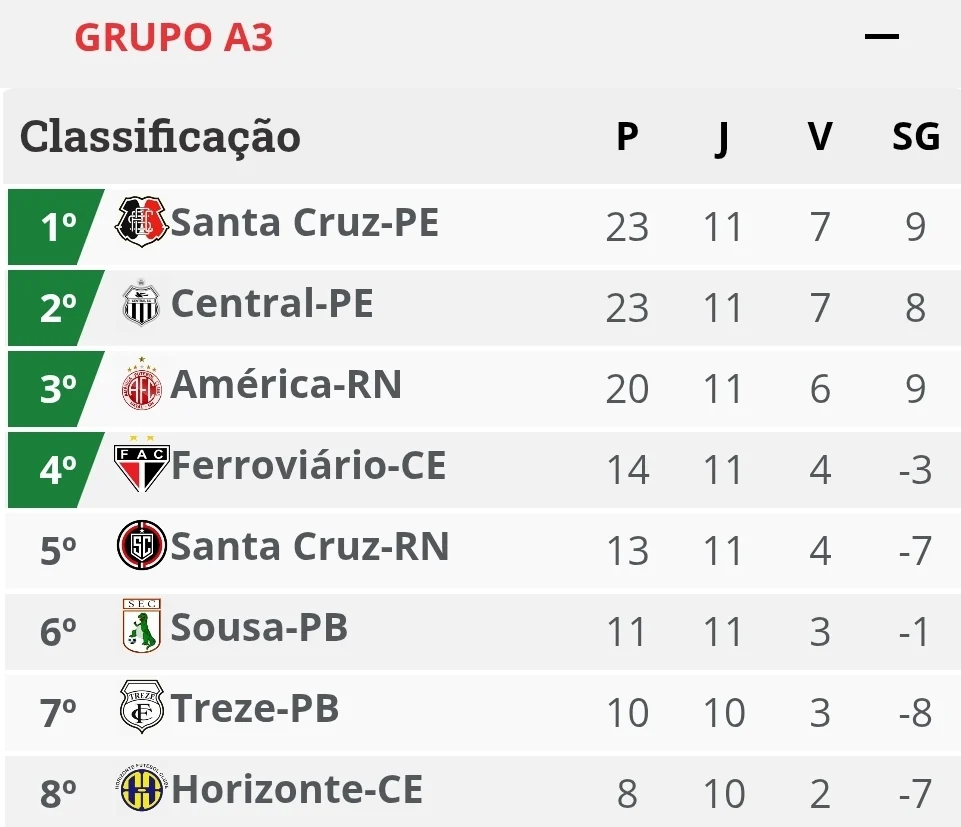Click the Ferroviário-CE FAC shield
This screenshot has height=827, width=961.
pos(142,464)
